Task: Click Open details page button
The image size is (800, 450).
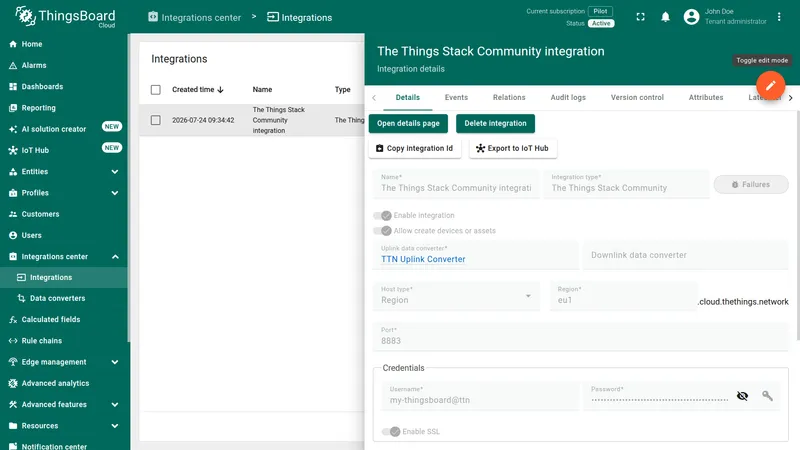Action: pos(408,123)
